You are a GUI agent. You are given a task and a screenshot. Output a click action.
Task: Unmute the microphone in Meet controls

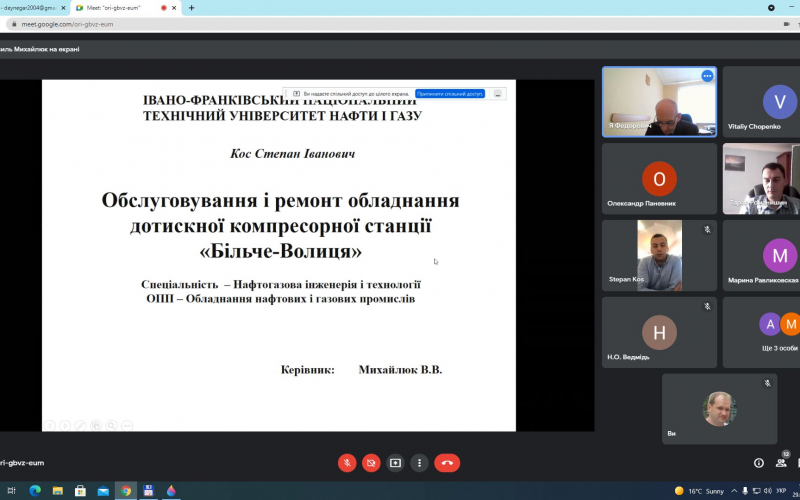coord(347,463)
